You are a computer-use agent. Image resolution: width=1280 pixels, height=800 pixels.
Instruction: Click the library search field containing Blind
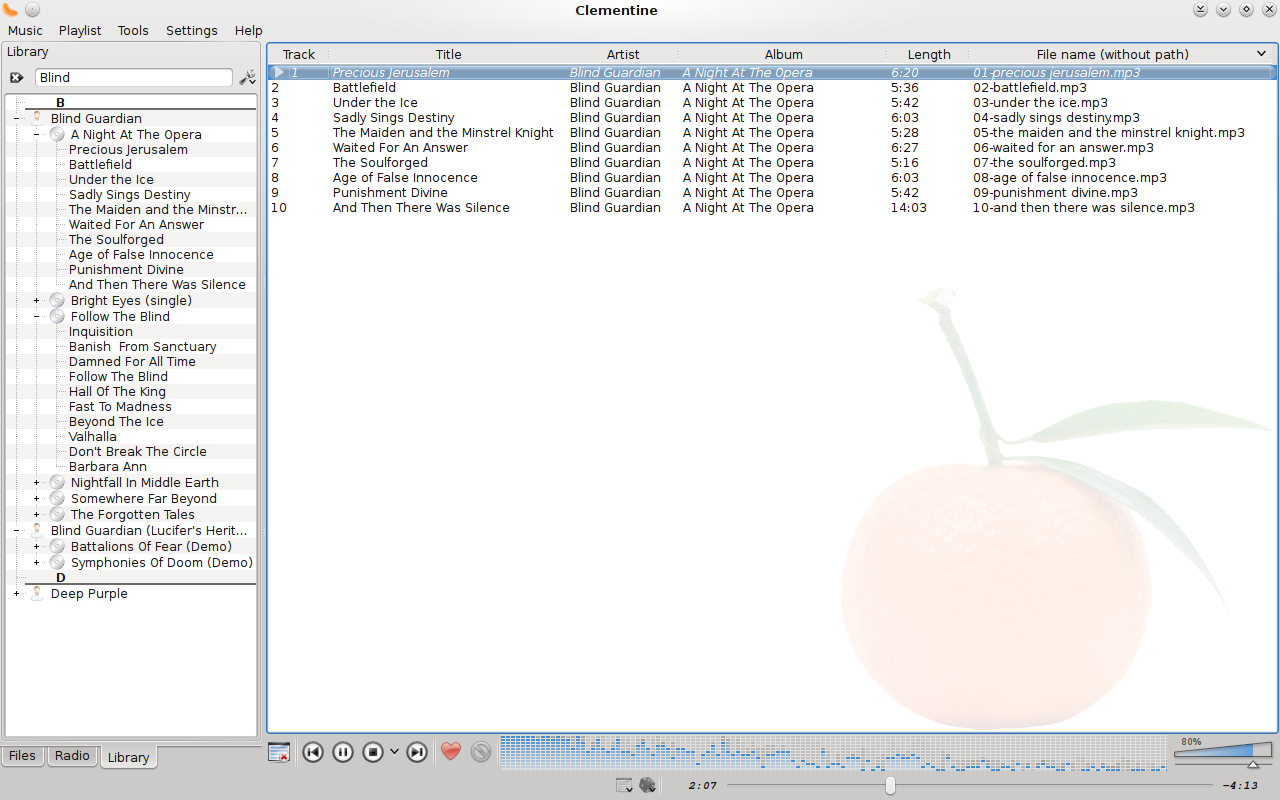coord(134,77)
